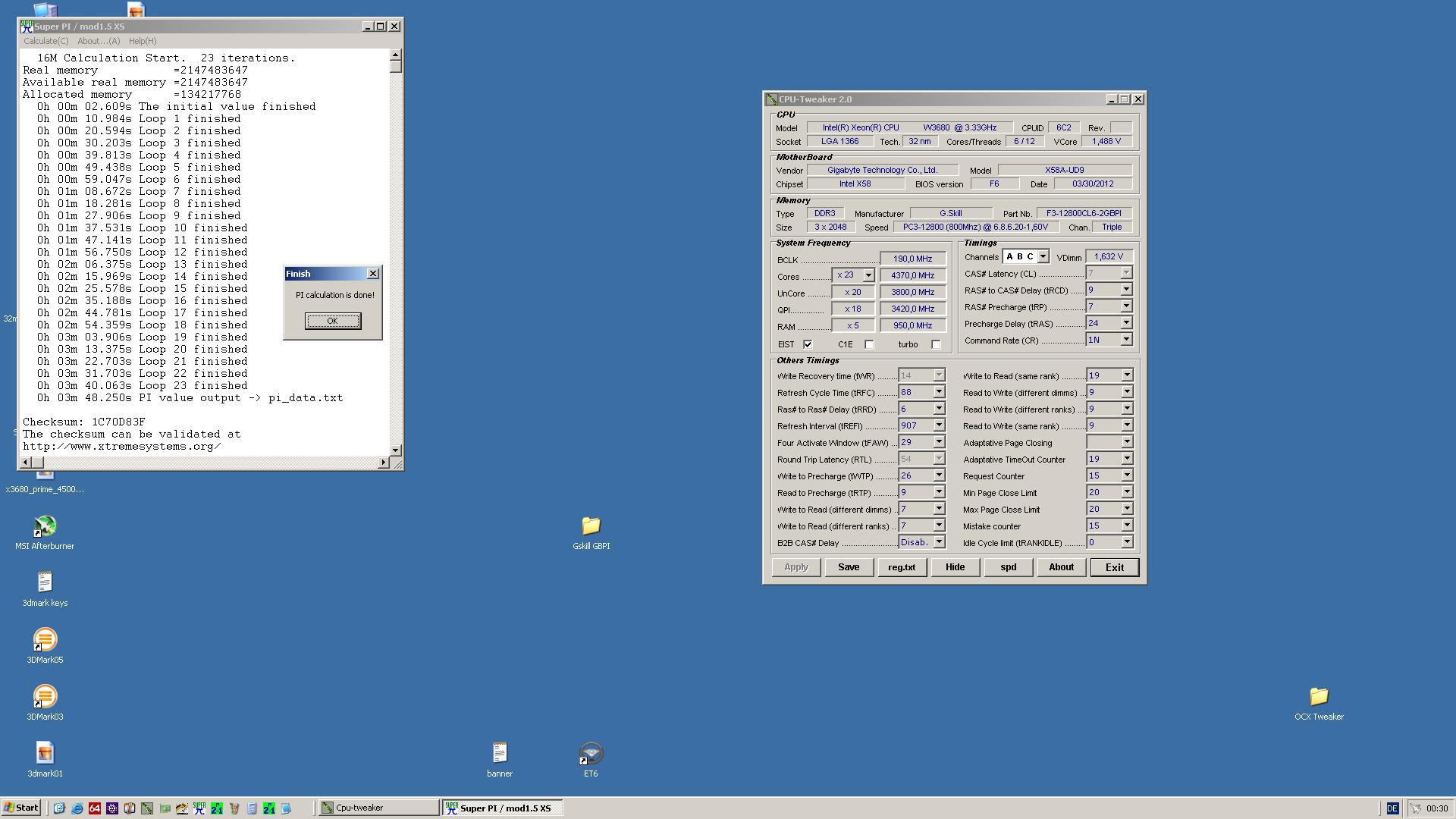Open the Channels A B C dropdown
The height and width of the screenshot is (819, 1456).
[x=1043, y=256]
